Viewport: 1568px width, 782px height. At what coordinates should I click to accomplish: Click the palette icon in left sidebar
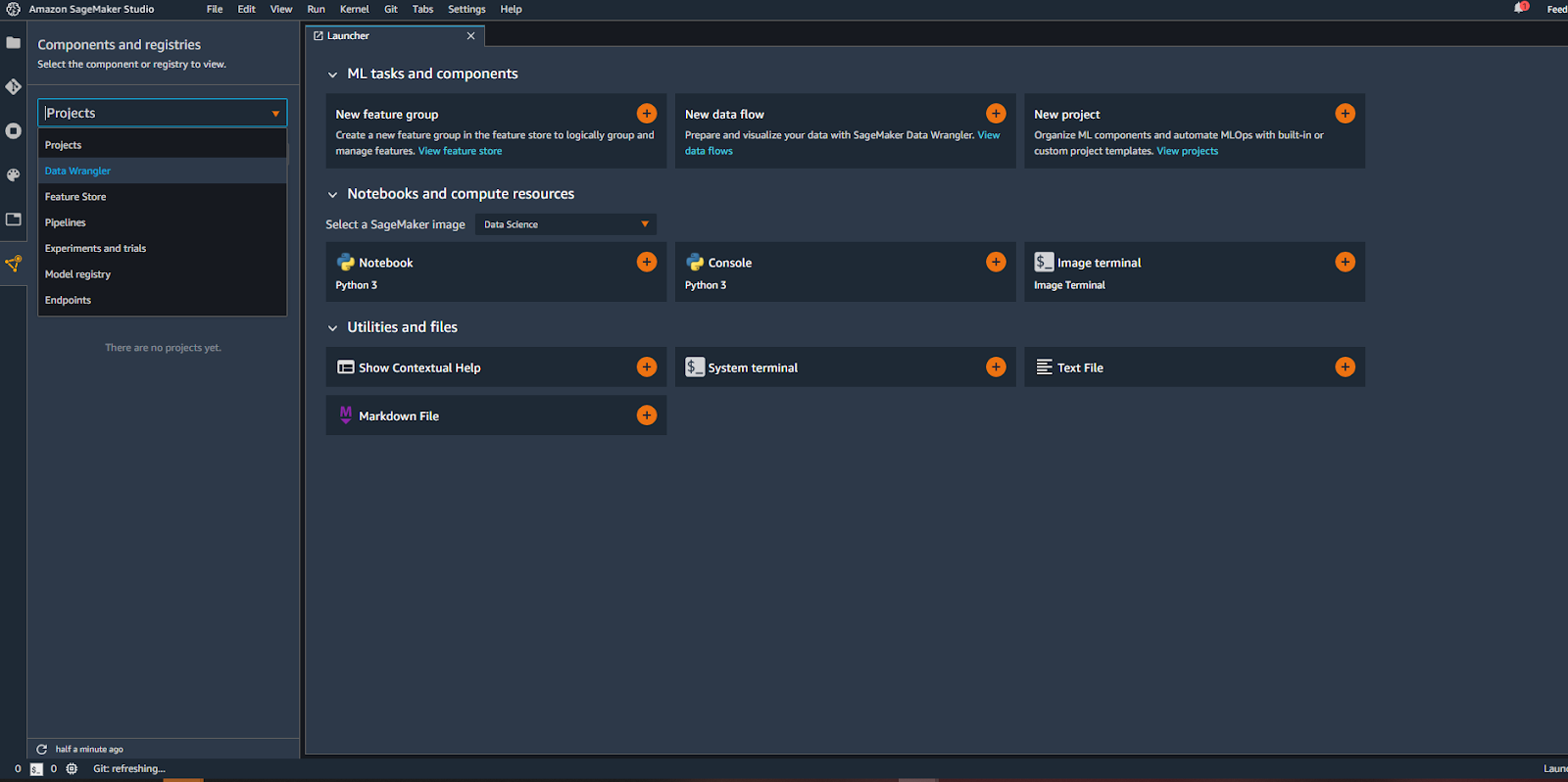click(x=14, y=175)
